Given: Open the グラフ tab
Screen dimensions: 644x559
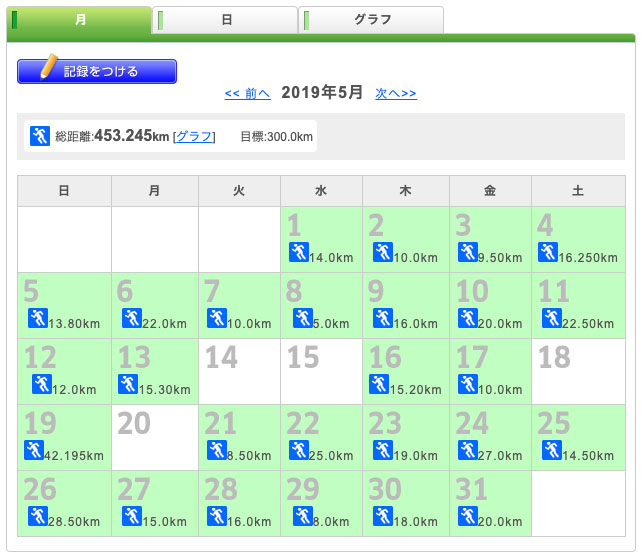Looking at the screenshot, I should pos(372,20).
